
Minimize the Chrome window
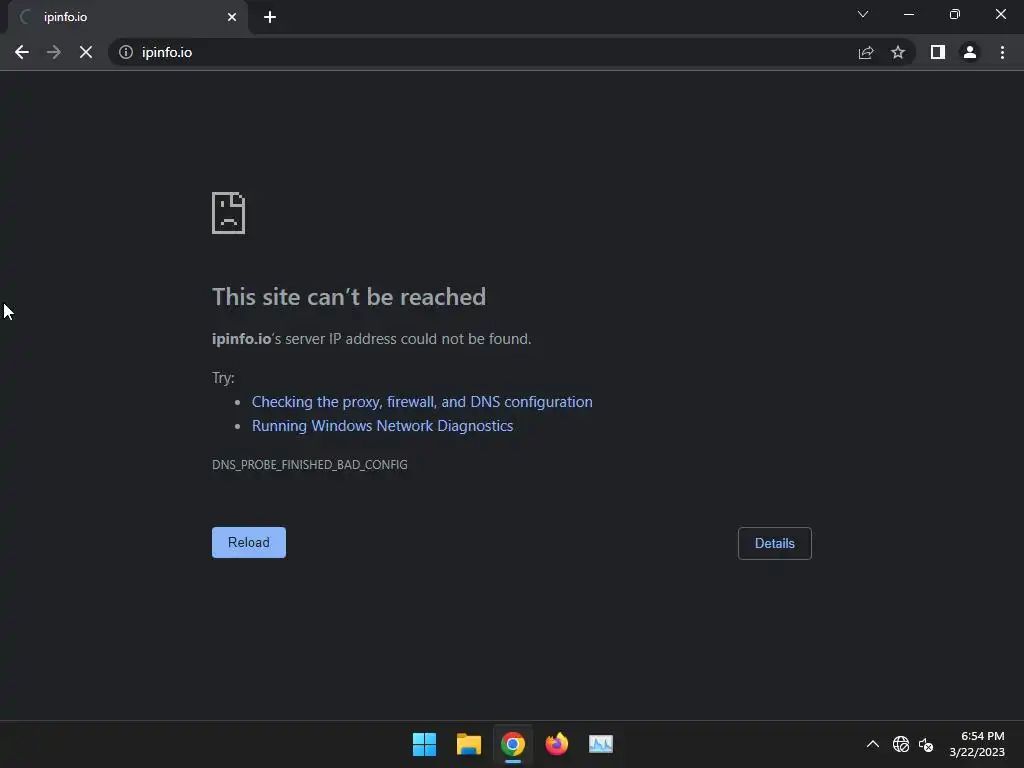coord(908,14)
